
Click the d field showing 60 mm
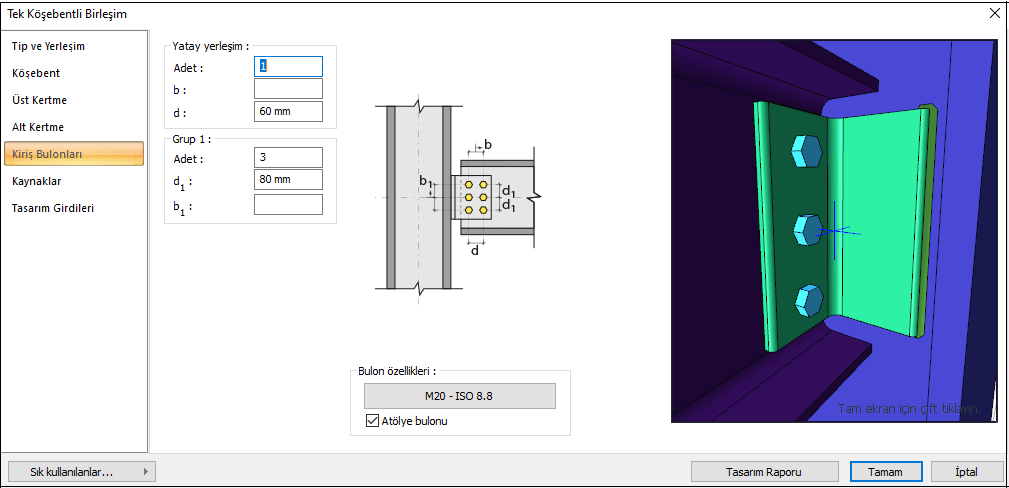click(288, 111)
